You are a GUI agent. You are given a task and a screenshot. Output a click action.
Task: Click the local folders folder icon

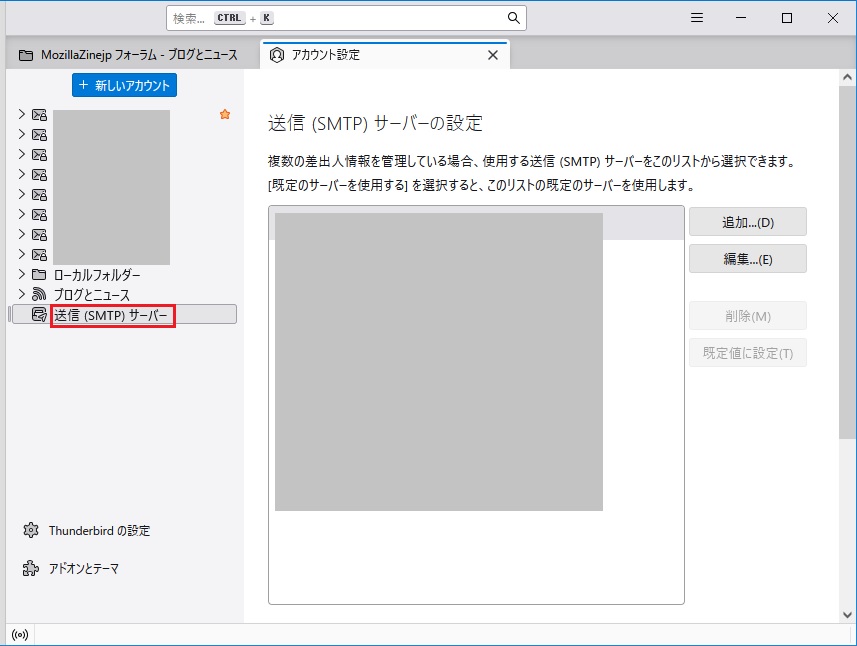(x=39, y=275)
